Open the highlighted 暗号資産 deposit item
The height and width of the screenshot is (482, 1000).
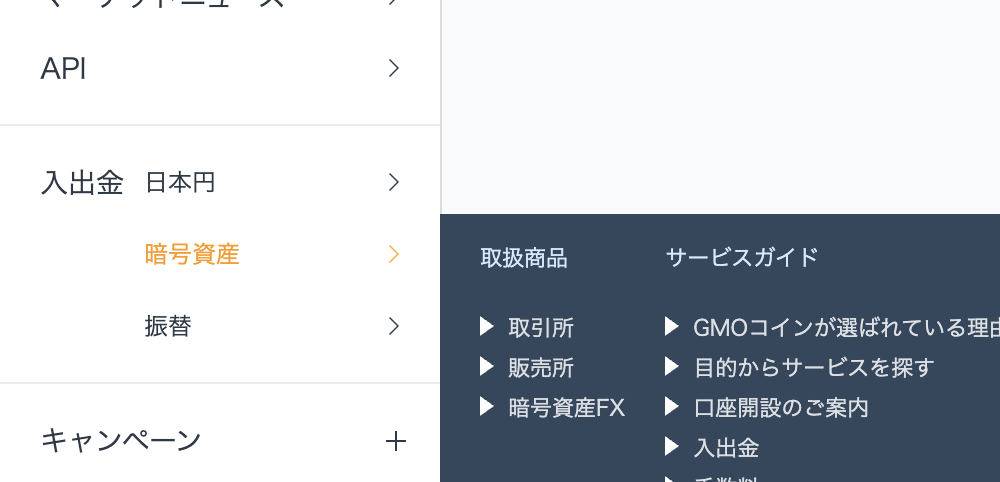192,254
